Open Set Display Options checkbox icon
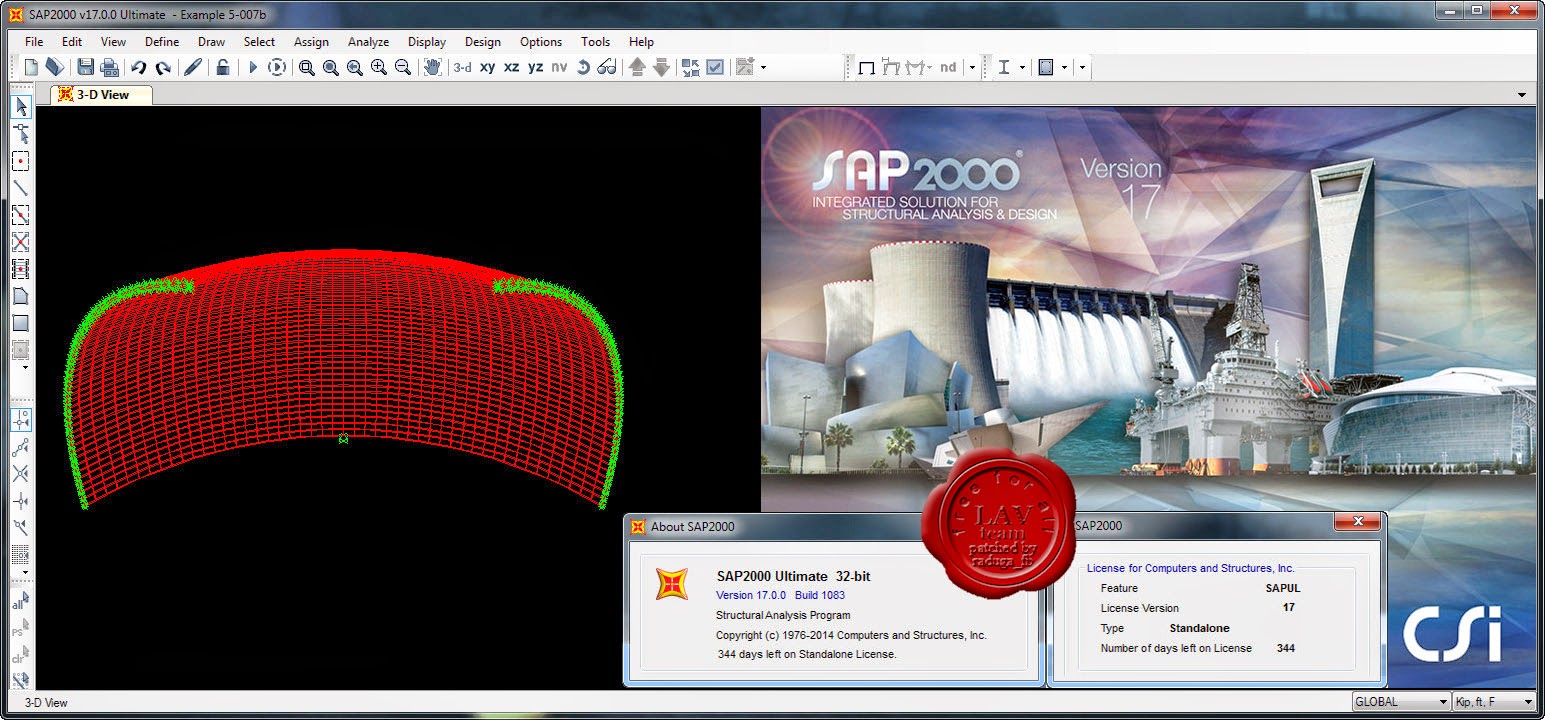 point(715,67)
